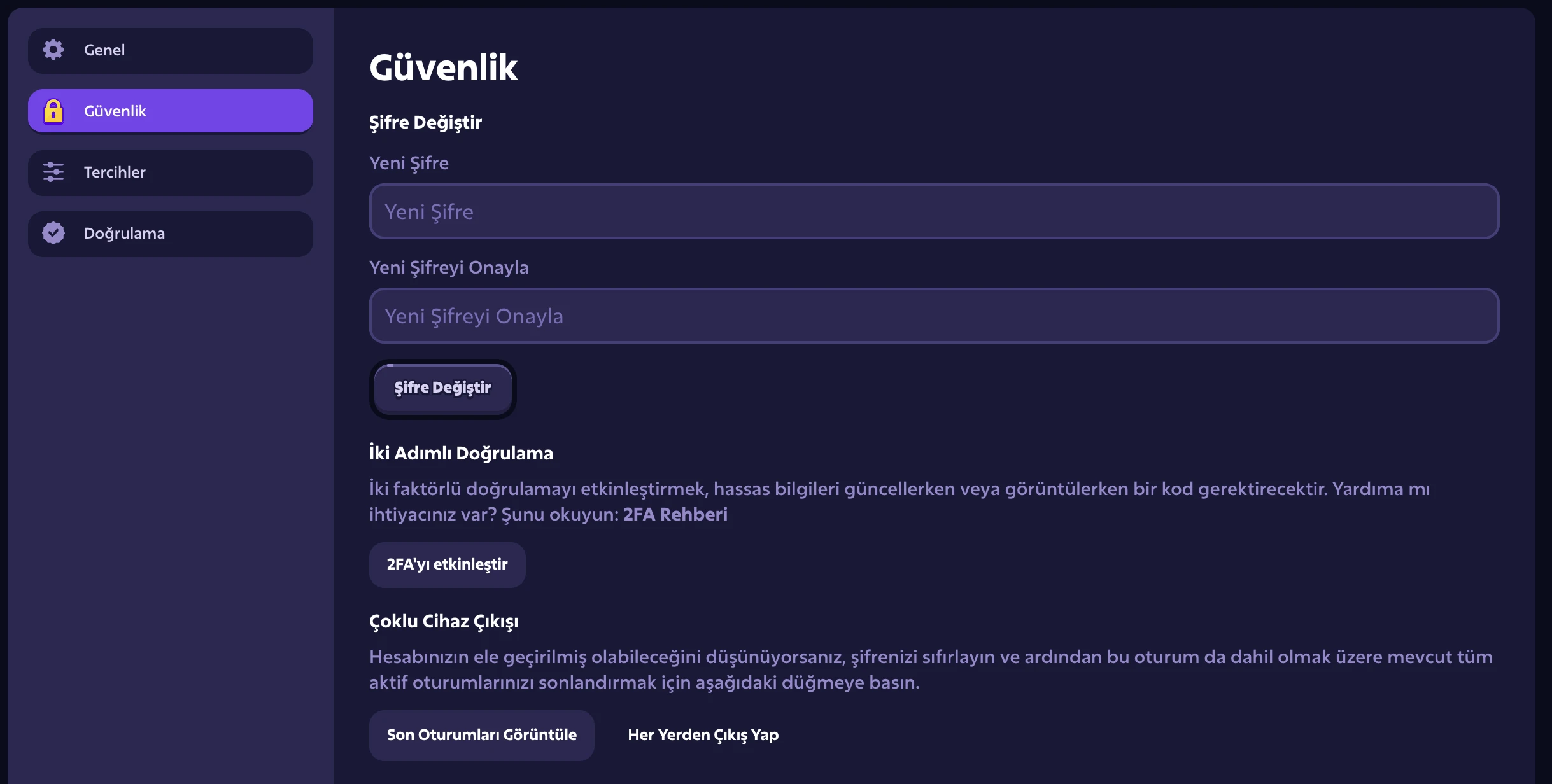The width and height of the screenshot is (1552, 784).
Task: Click the Çoklu Cihaz Çıkışı section heading
Action: point(444,622)
